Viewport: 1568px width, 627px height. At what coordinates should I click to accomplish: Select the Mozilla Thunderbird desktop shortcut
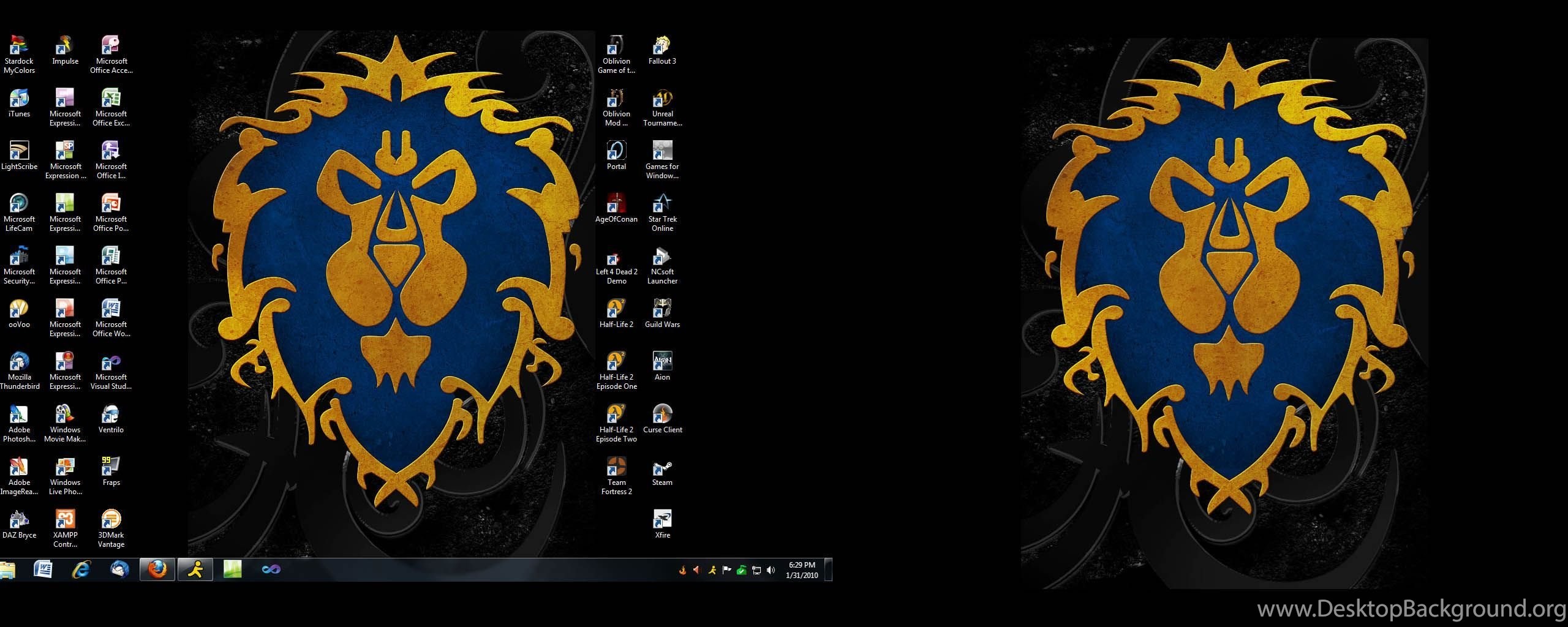tap(19, 370)
